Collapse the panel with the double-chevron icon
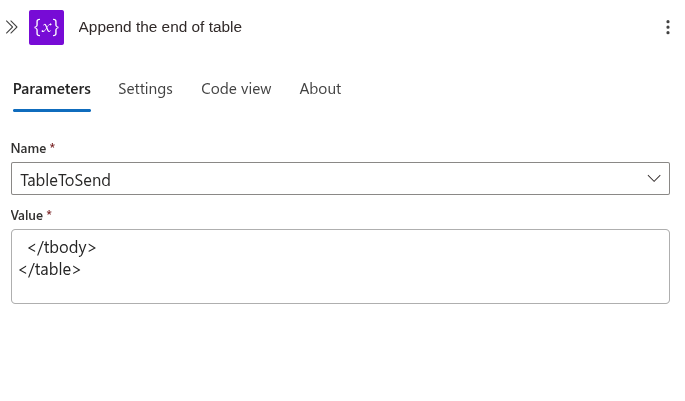This screenshot has height=401, width=685. [12, 28]
